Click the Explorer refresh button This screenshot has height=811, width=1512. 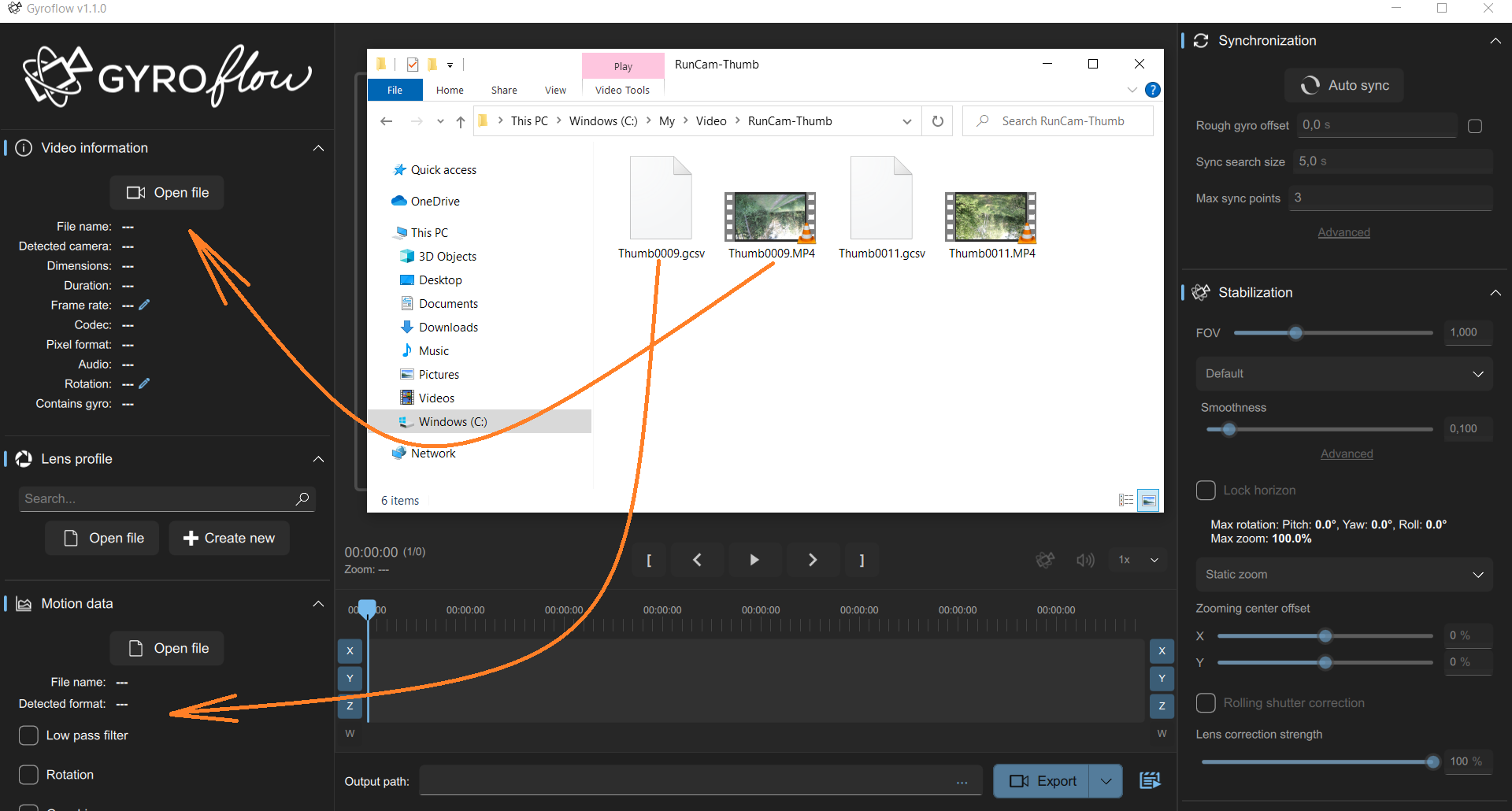click(937, 121)
